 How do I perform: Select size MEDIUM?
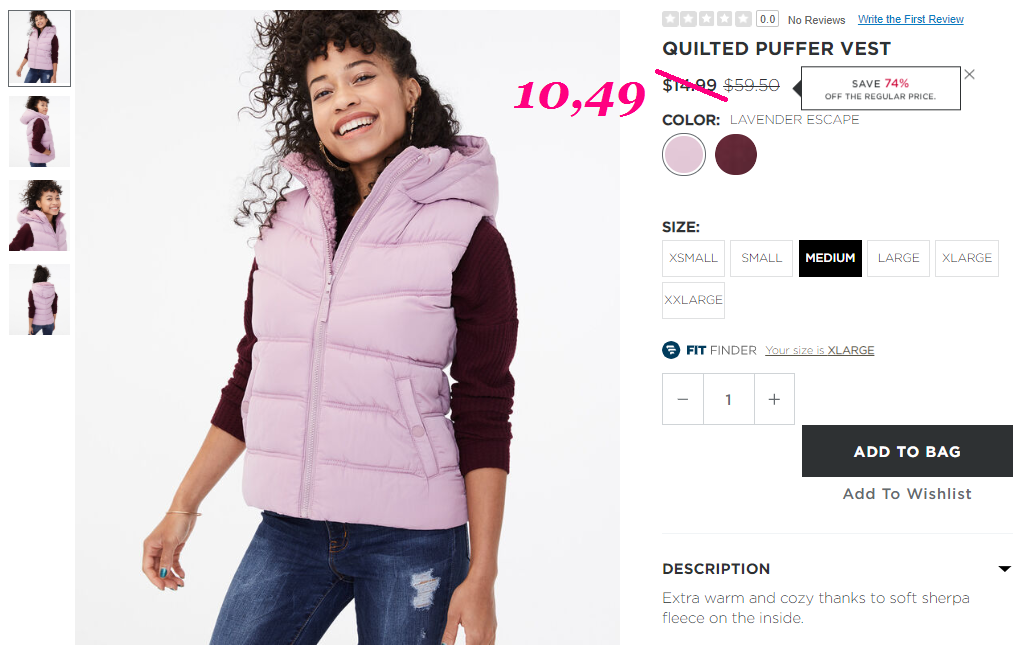click(830, 258)
